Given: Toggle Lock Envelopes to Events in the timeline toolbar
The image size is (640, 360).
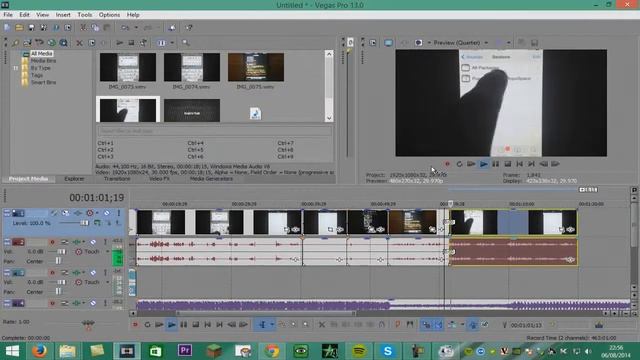Looking at the screenshot, I should point(473,325).
